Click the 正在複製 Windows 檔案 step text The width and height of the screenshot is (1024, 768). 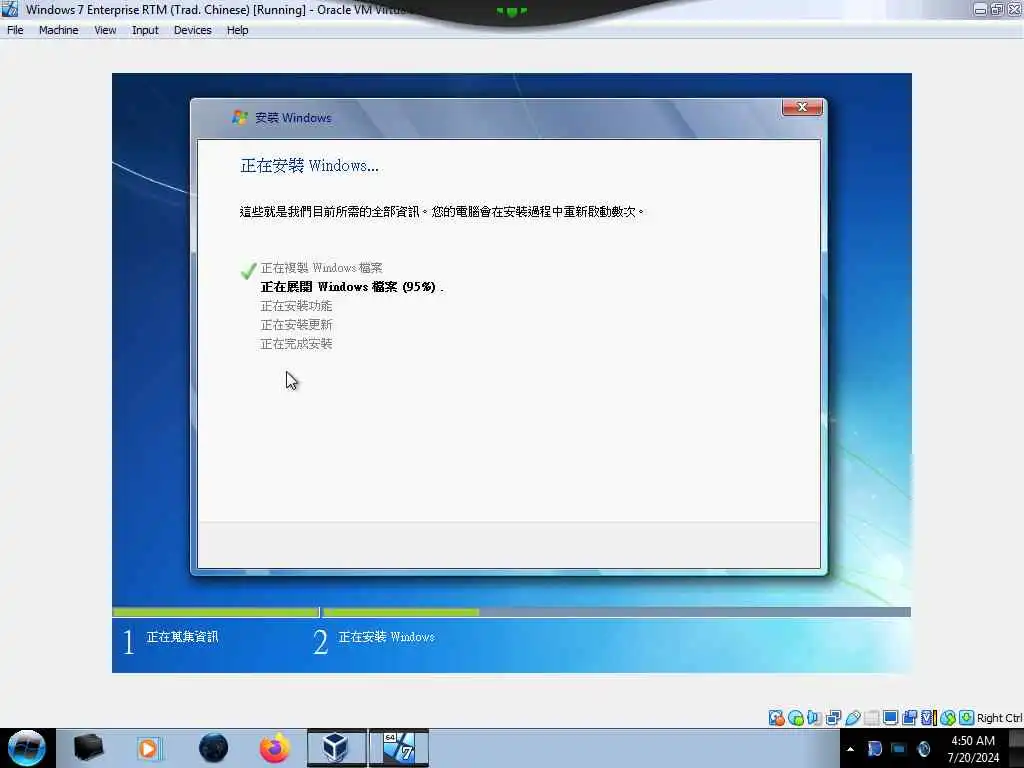point(321,268)
